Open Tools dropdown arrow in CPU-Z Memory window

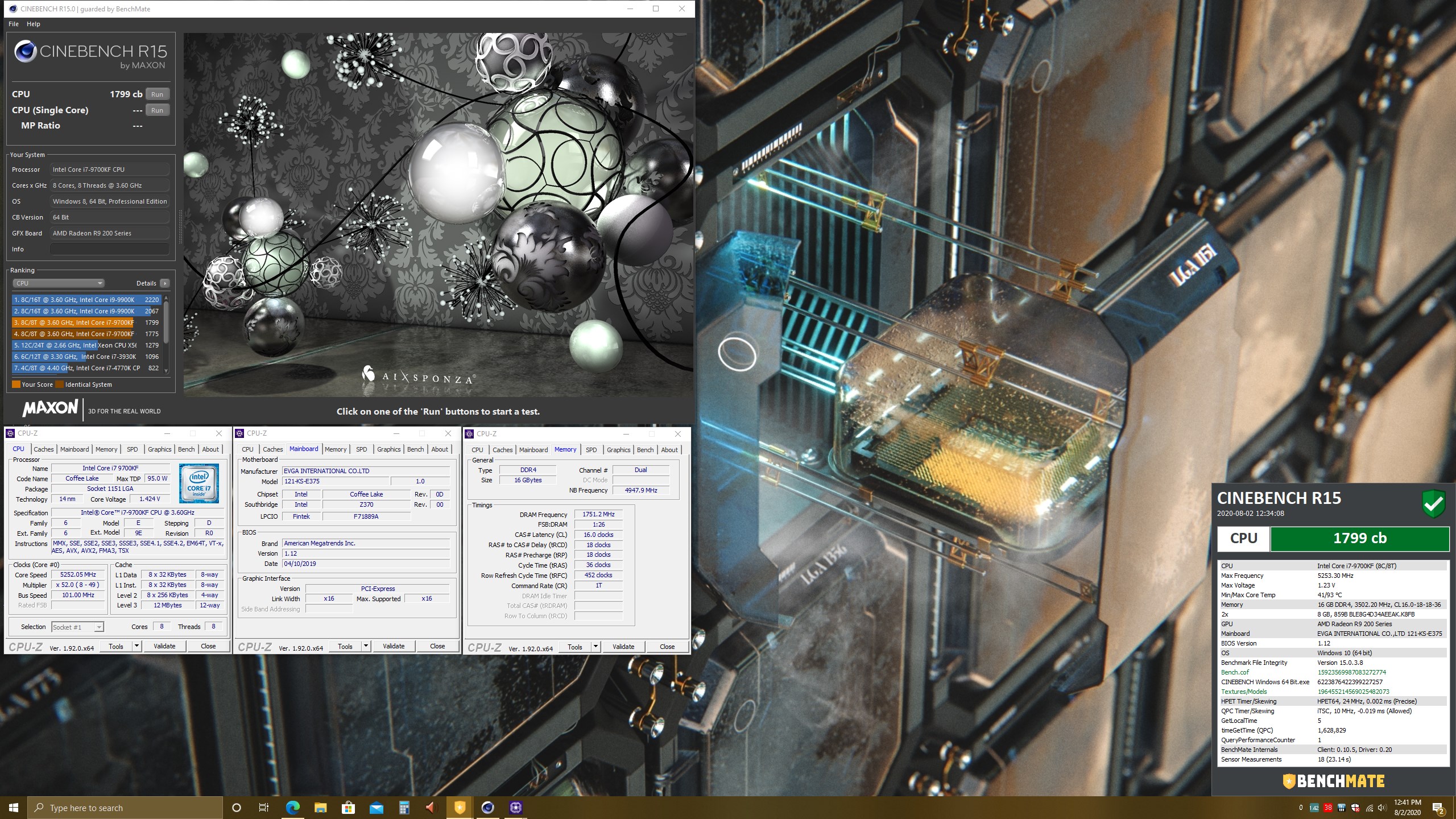[x=595, y=647]
